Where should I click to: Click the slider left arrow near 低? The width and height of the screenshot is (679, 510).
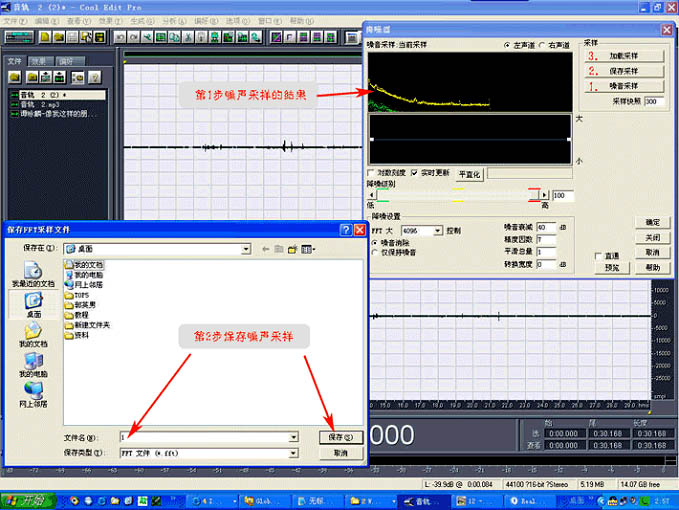coord(372,195)
